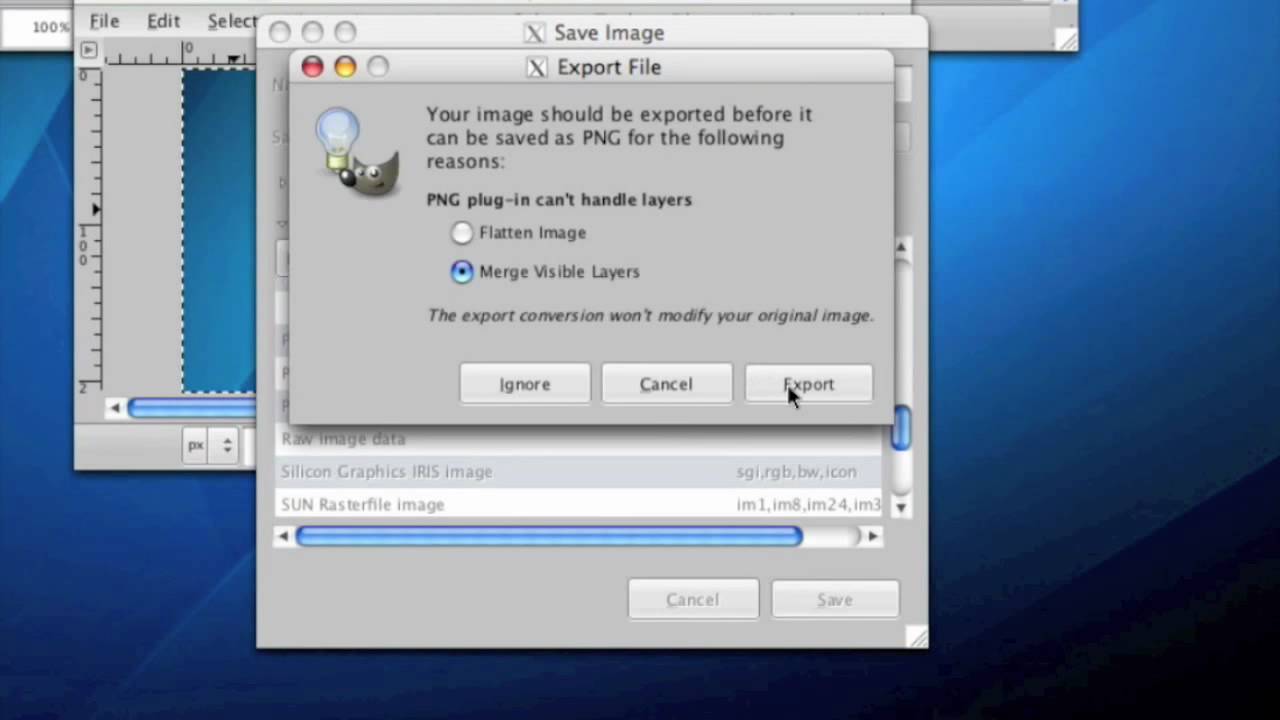1280x720 pixels.
Task: Select the Flatten Image radio button
Action: (461, 233)
